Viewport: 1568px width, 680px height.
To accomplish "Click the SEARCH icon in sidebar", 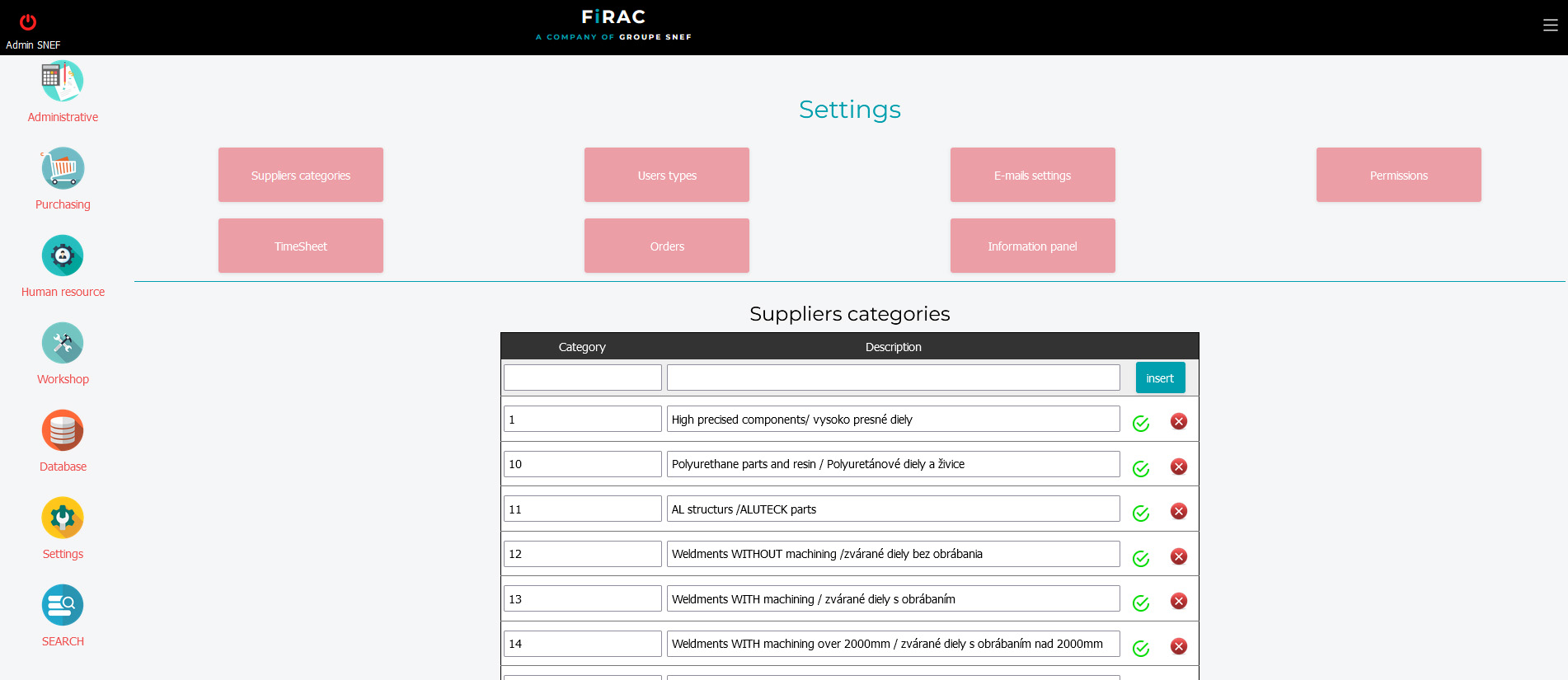I will (x=63, y=606).
